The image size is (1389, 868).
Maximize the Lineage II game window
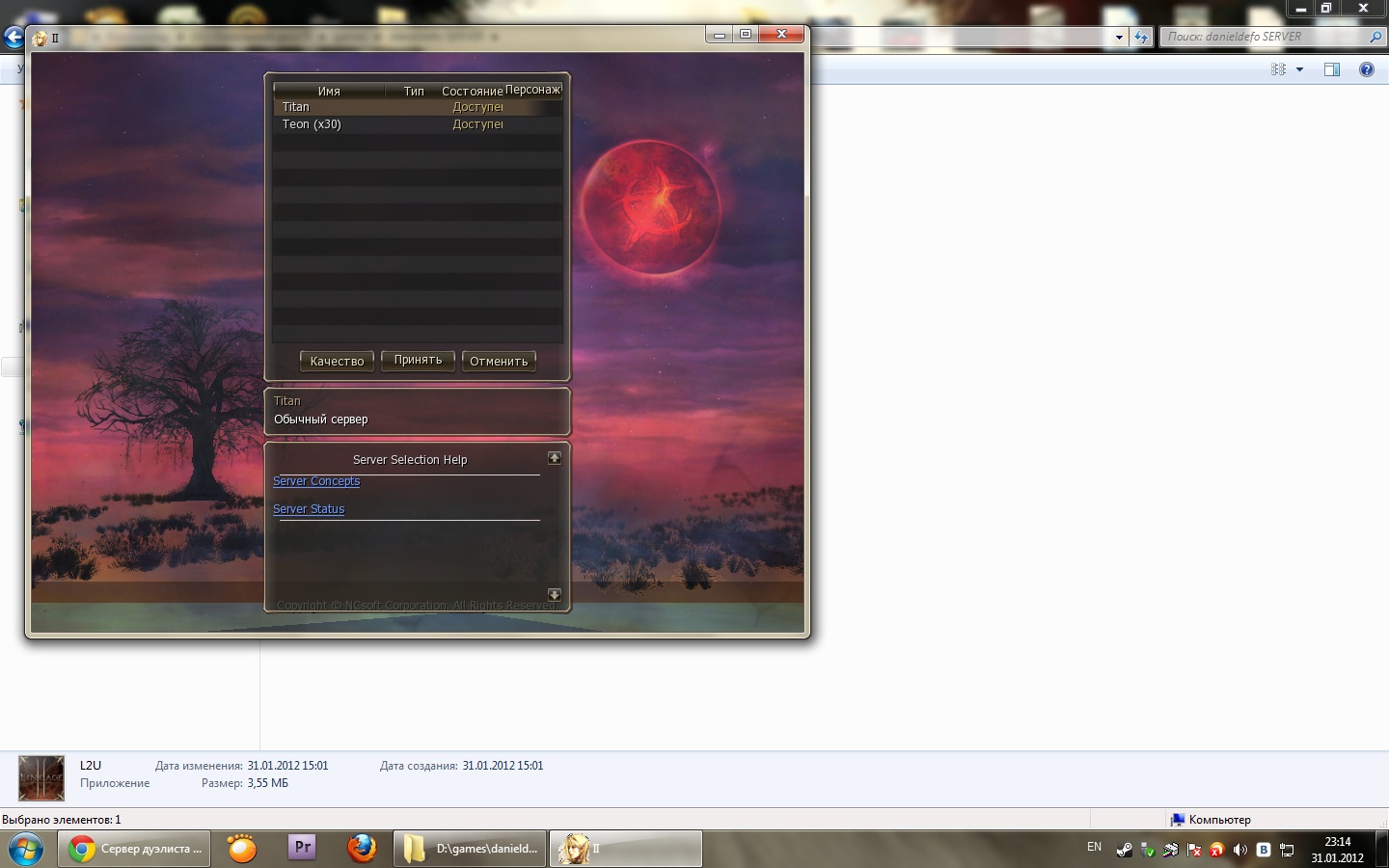tap(745, 35)
